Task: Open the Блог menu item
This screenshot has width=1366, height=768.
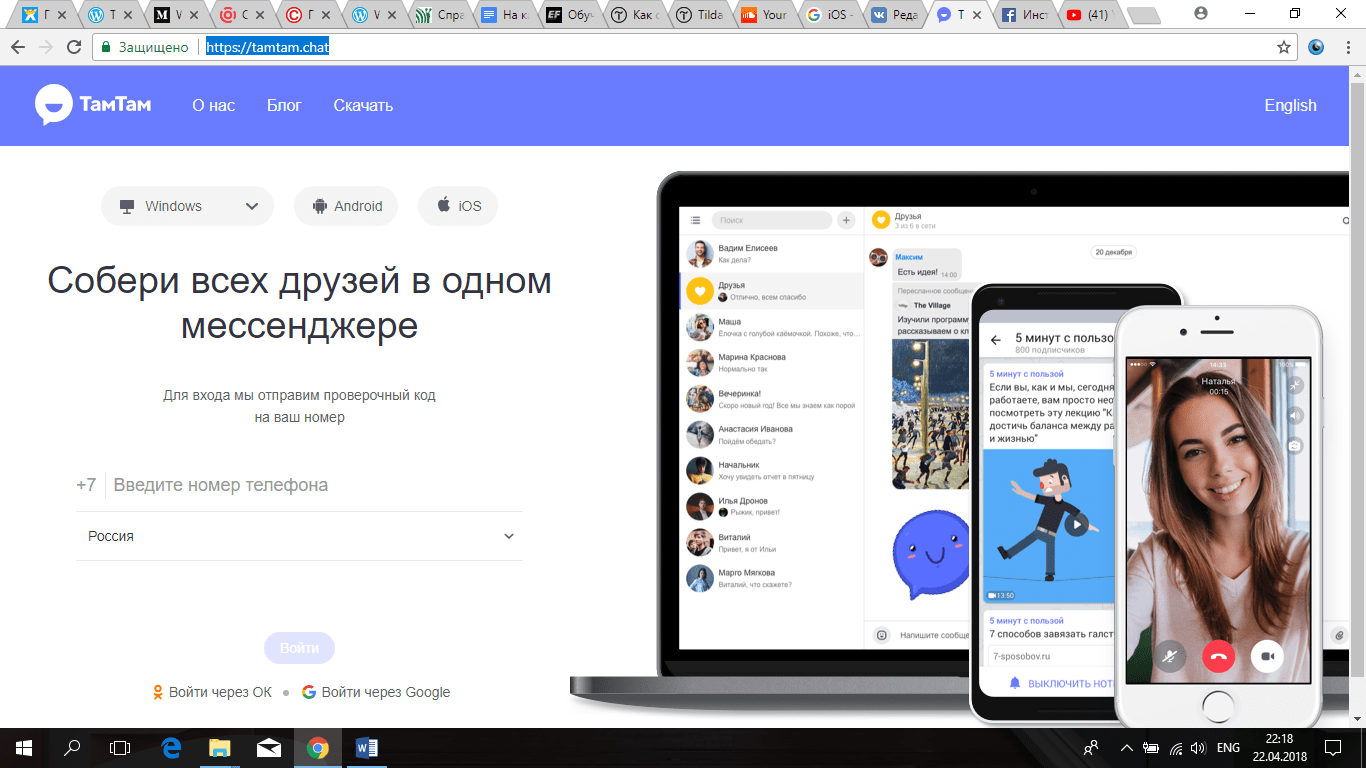Action: (x=284, y=105)
